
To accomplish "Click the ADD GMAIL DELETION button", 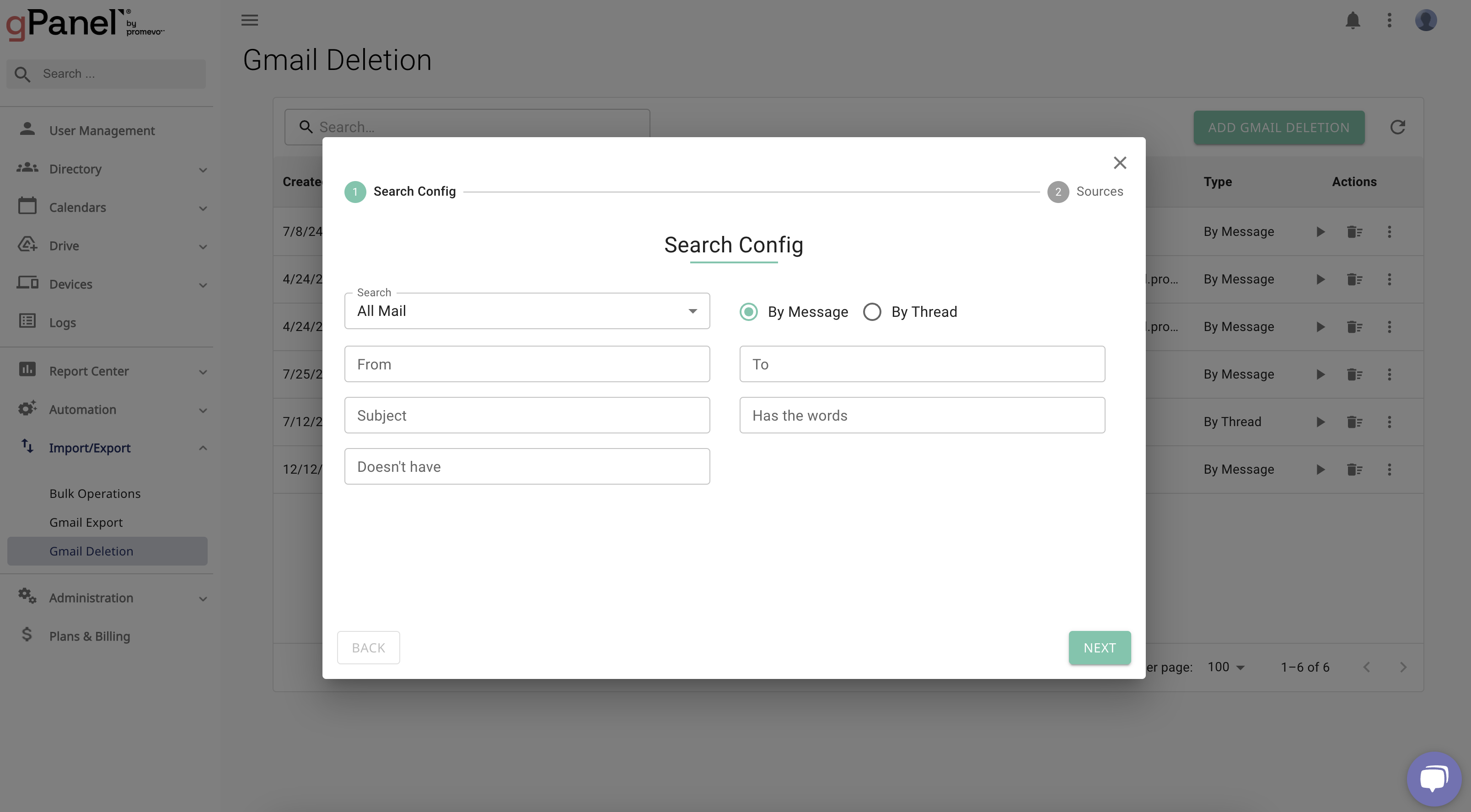I will (x=1279, y=127).
